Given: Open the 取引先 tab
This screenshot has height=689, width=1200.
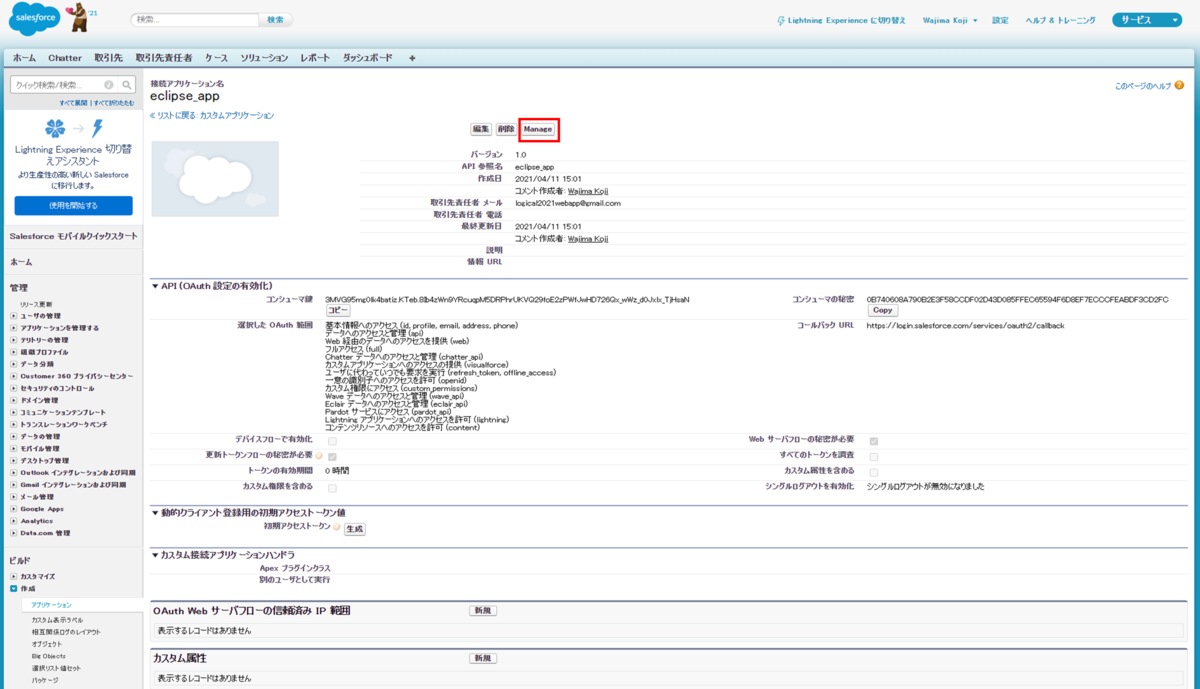Looking at the screenshot, I should (x=109, y=58).
